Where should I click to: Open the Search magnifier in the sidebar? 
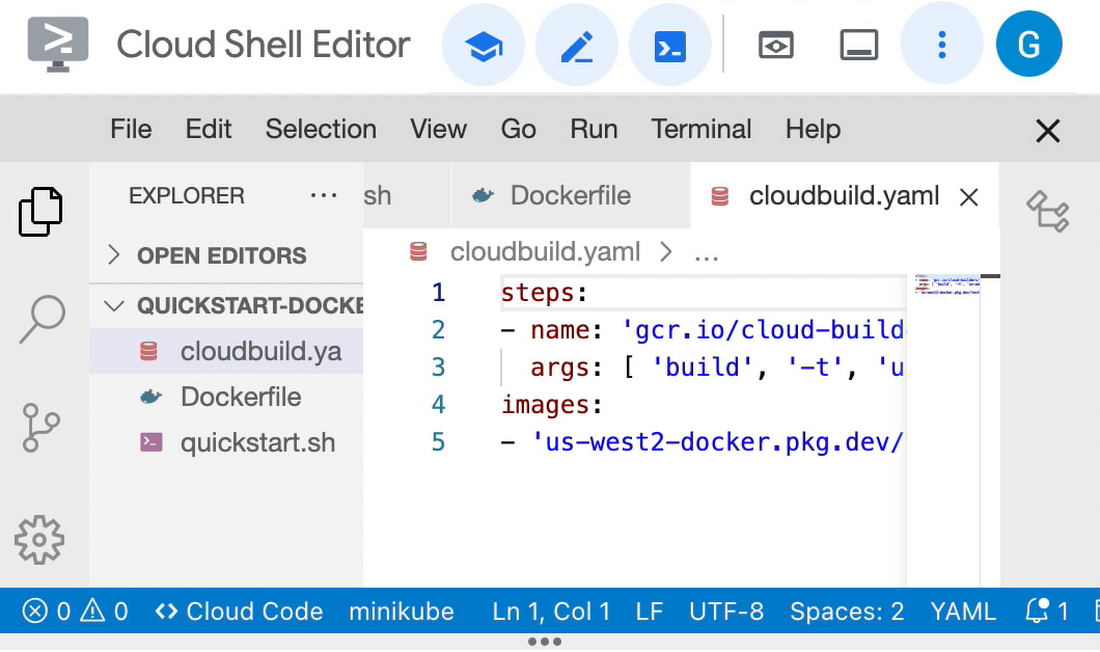coord(42,319)
